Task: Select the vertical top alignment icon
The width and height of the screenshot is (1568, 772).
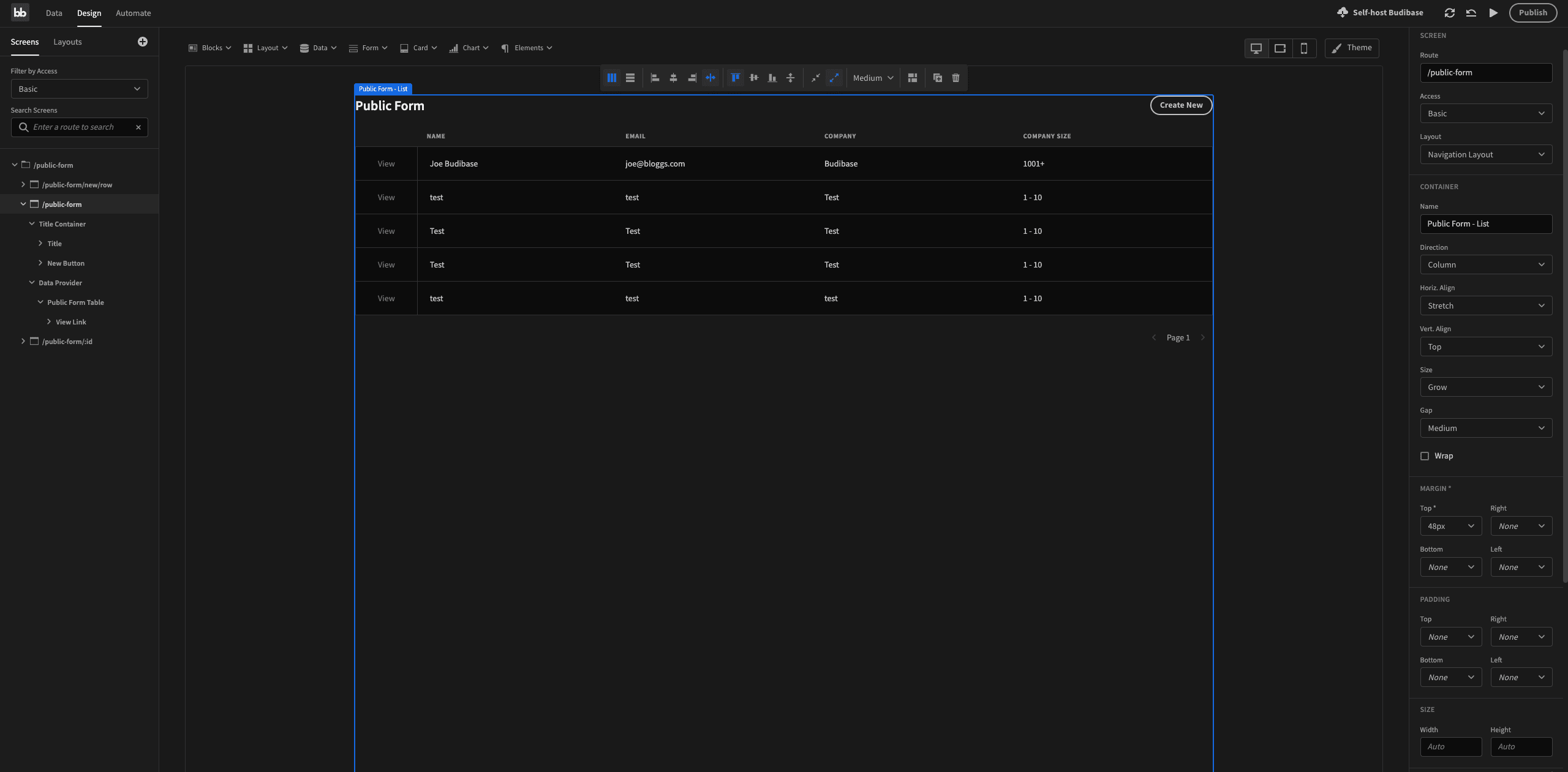Action: click(x=735, y=78)
